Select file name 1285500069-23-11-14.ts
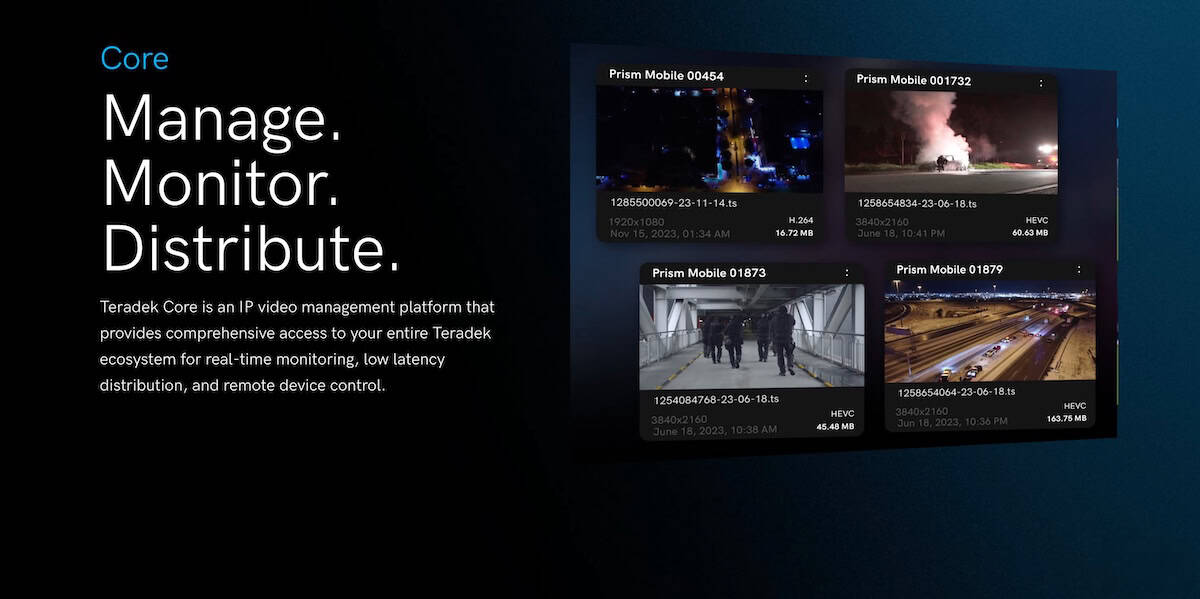 (x=675, y=203)
